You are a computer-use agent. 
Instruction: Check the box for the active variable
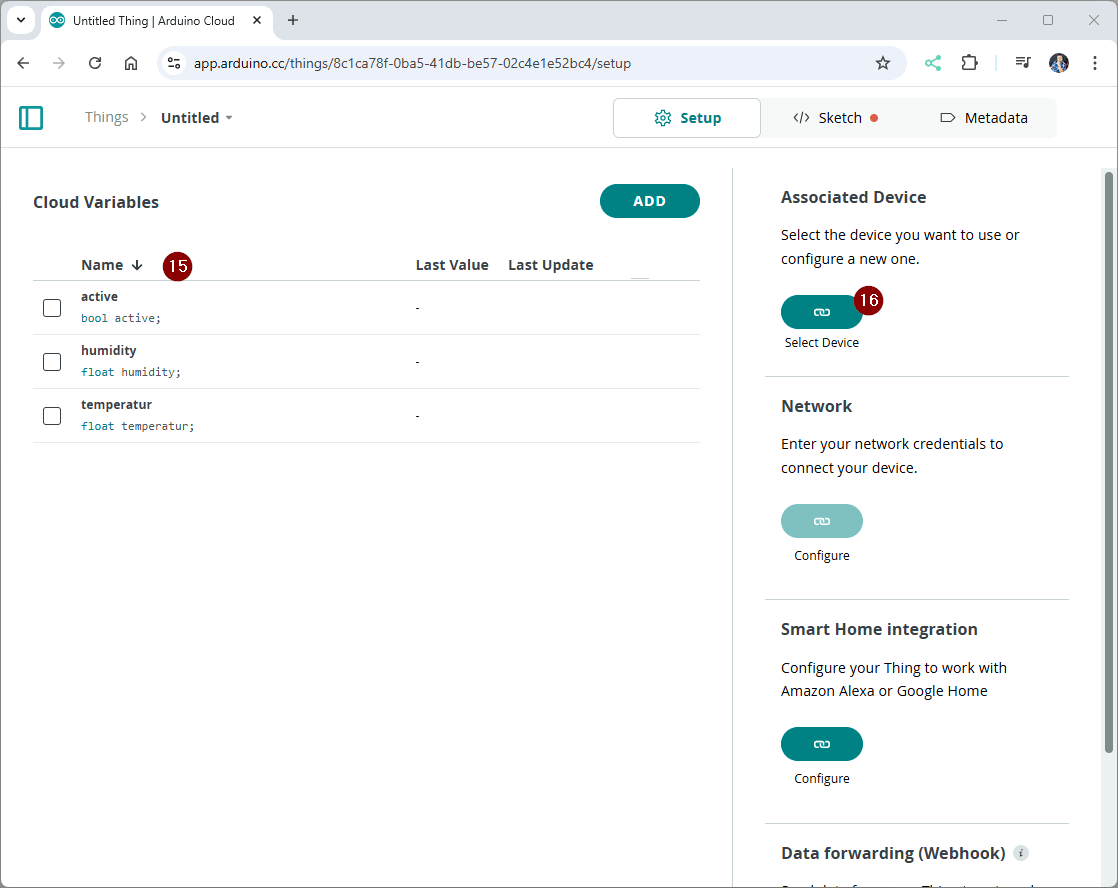52,308
